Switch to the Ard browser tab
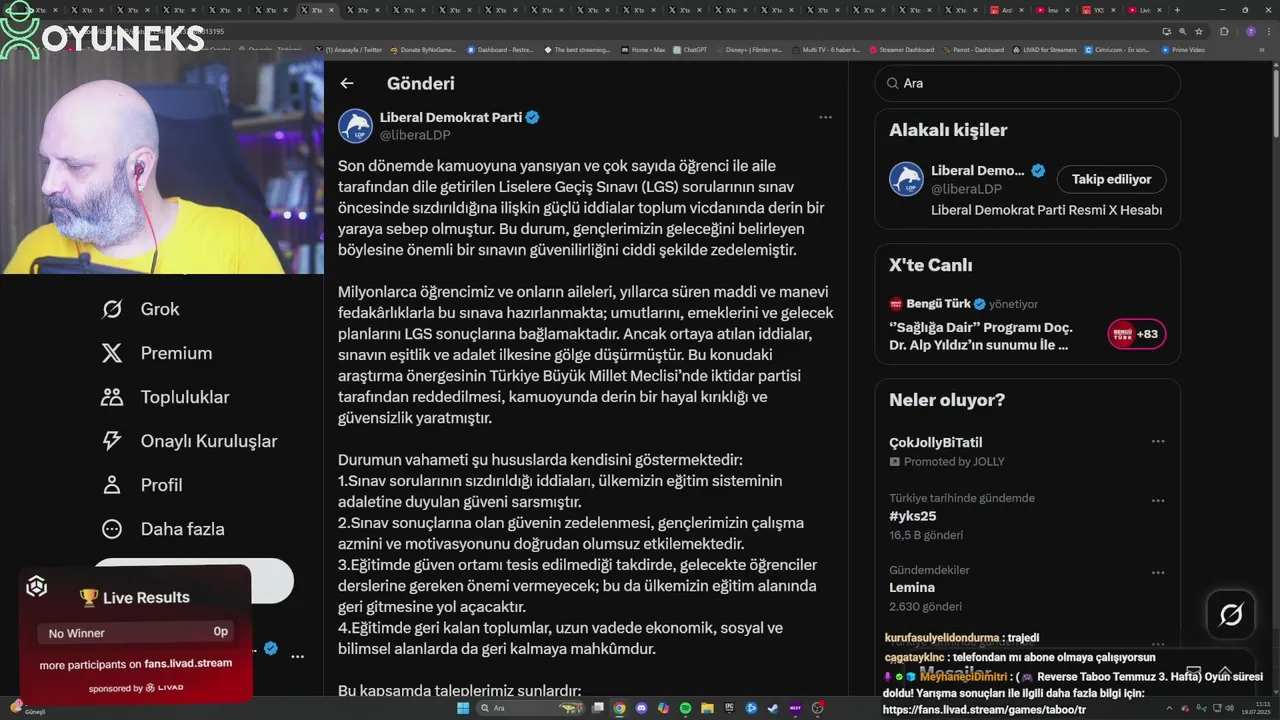 (1008, 10)
